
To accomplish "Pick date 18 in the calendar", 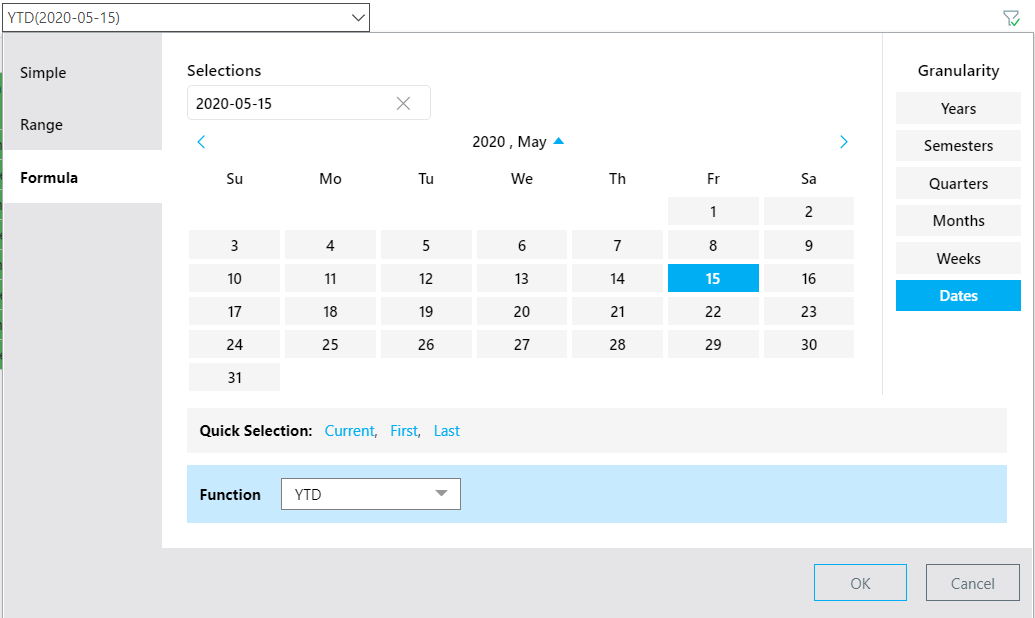I will point(330,311).
